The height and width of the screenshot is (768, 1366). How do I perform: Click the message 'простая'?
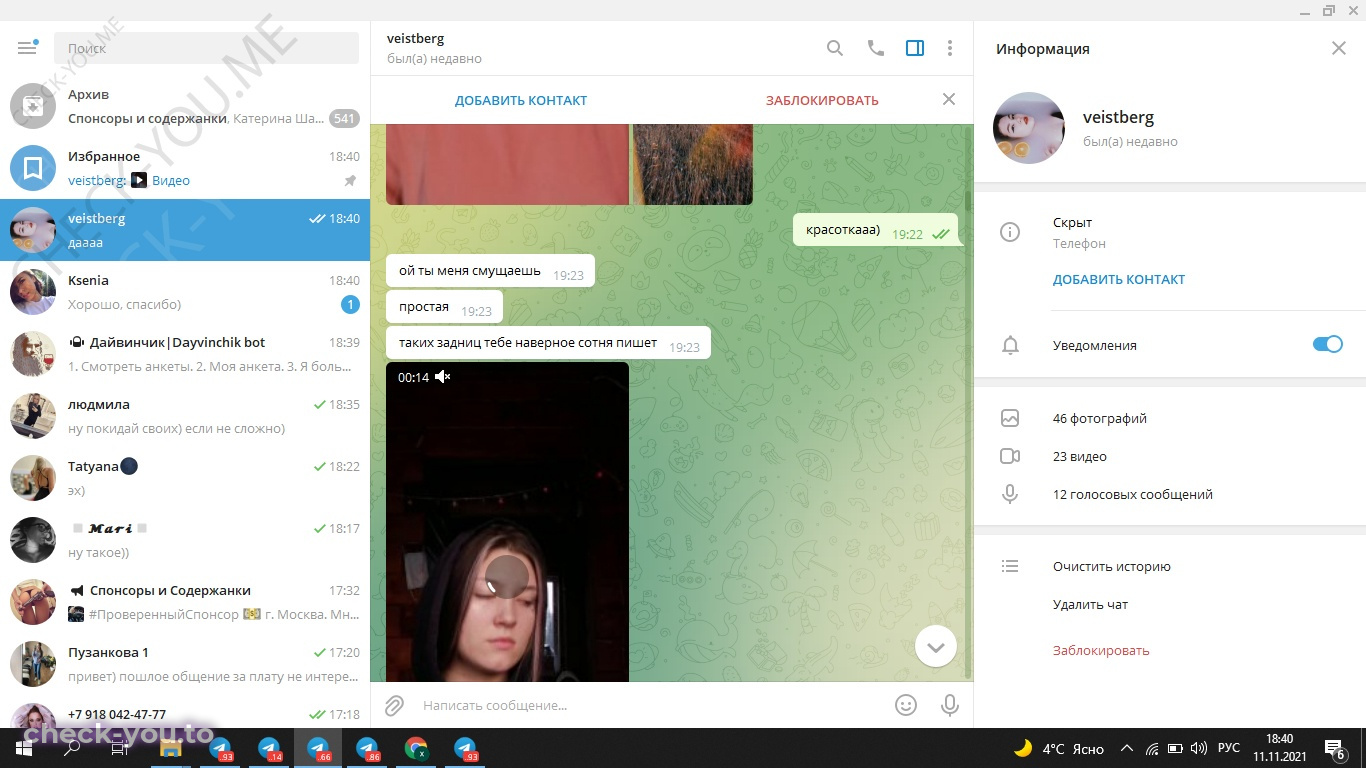[444, 307]
